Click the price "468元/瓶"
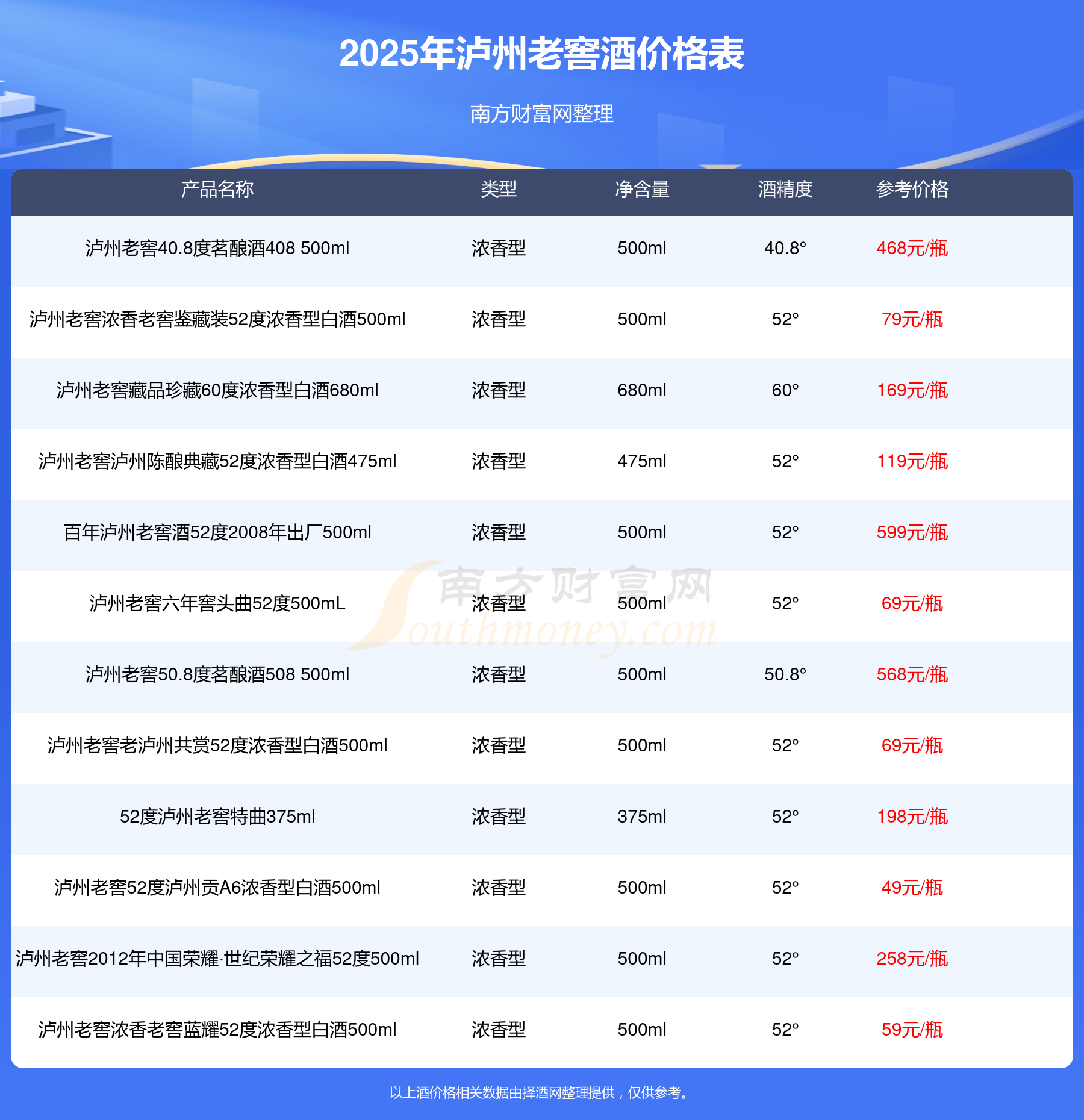The image size is (1084, 1120). click(912, 248)
